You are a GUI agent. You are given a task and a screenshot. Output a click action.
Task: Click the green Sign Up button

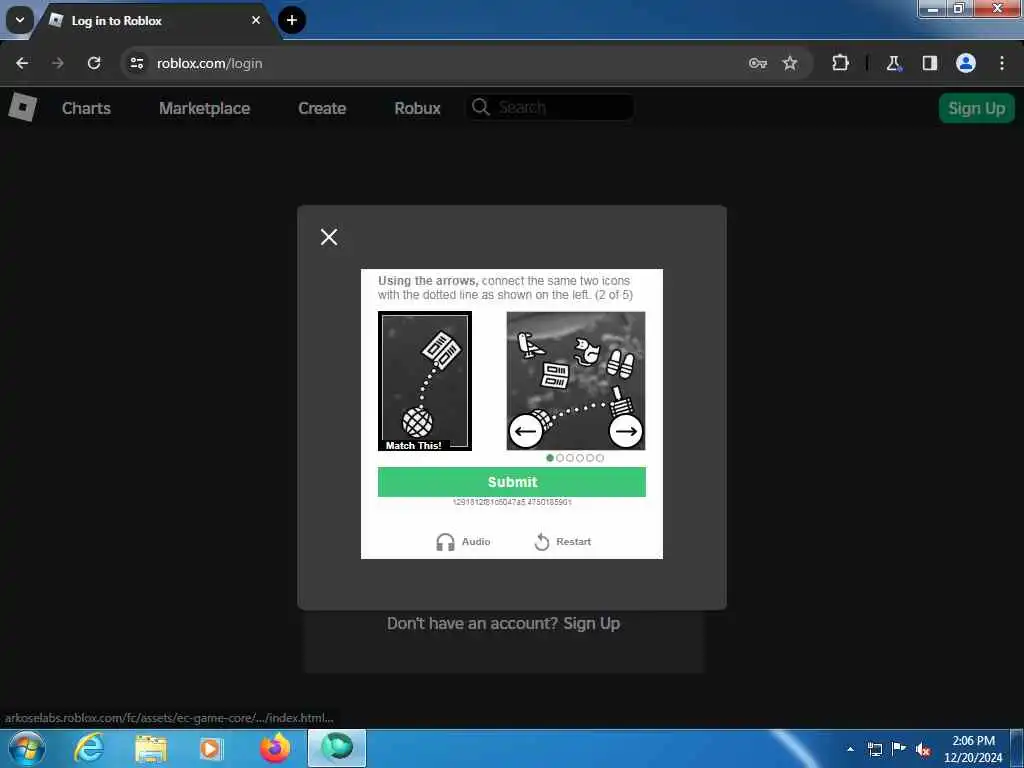[976, 108]
